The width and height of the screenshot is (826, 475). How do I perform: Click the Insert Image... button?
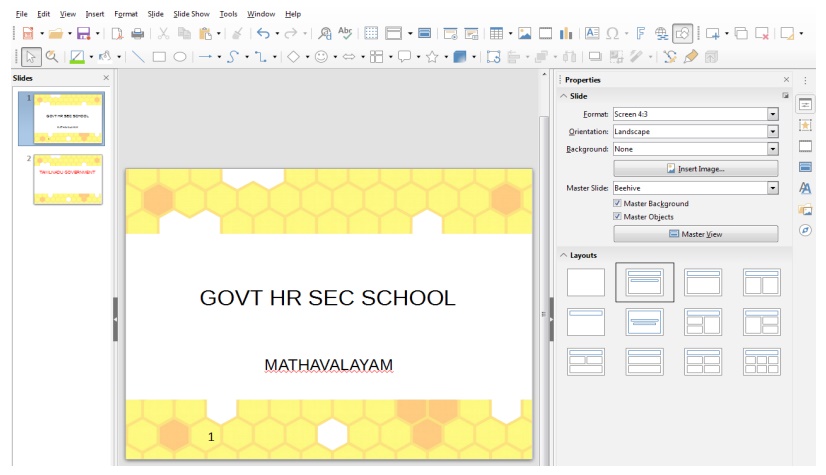pos(695,169)
